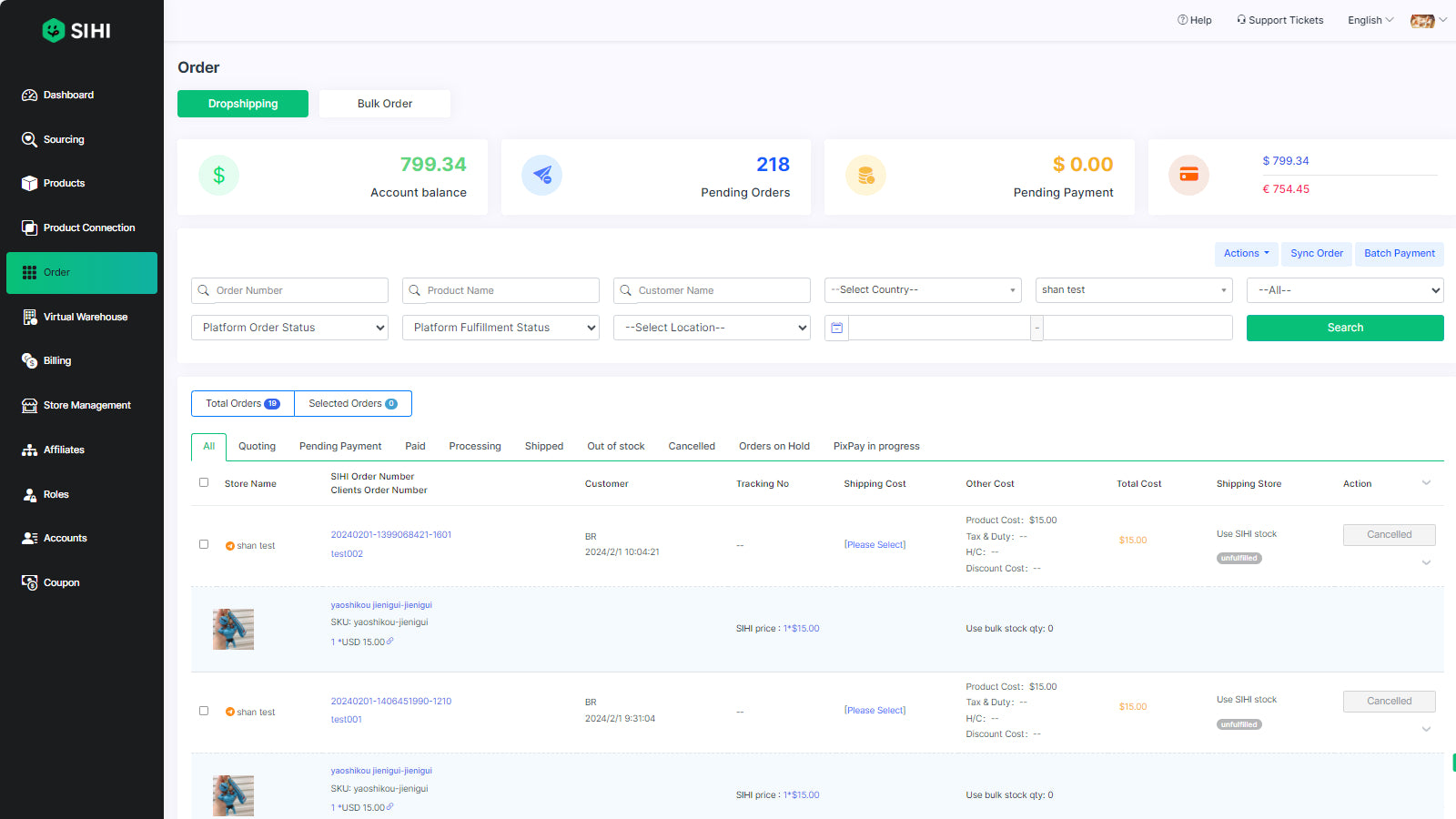Click the first product thumbnail image
Viewport: 1456px width, 819px height.
click(233, 629)
